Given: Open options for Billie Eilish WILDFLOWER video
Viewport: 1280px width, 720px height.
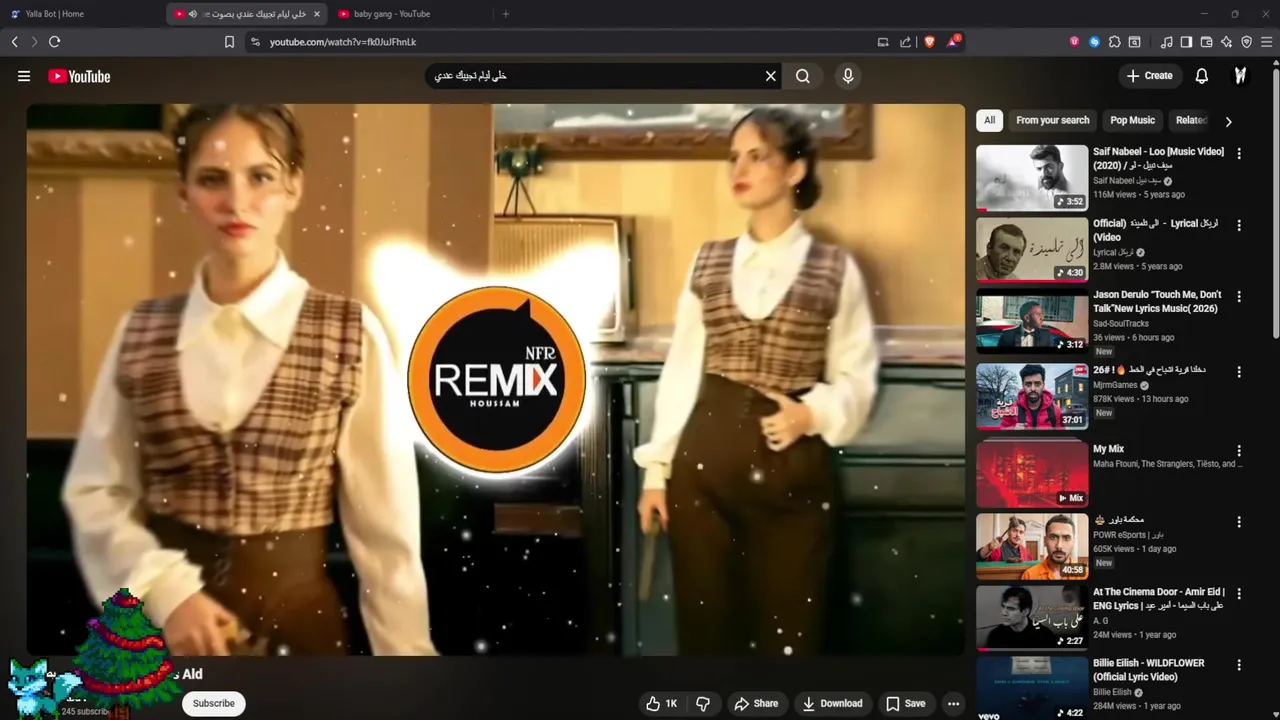Looking at the screenshot, I should (x=1239, y=665).
